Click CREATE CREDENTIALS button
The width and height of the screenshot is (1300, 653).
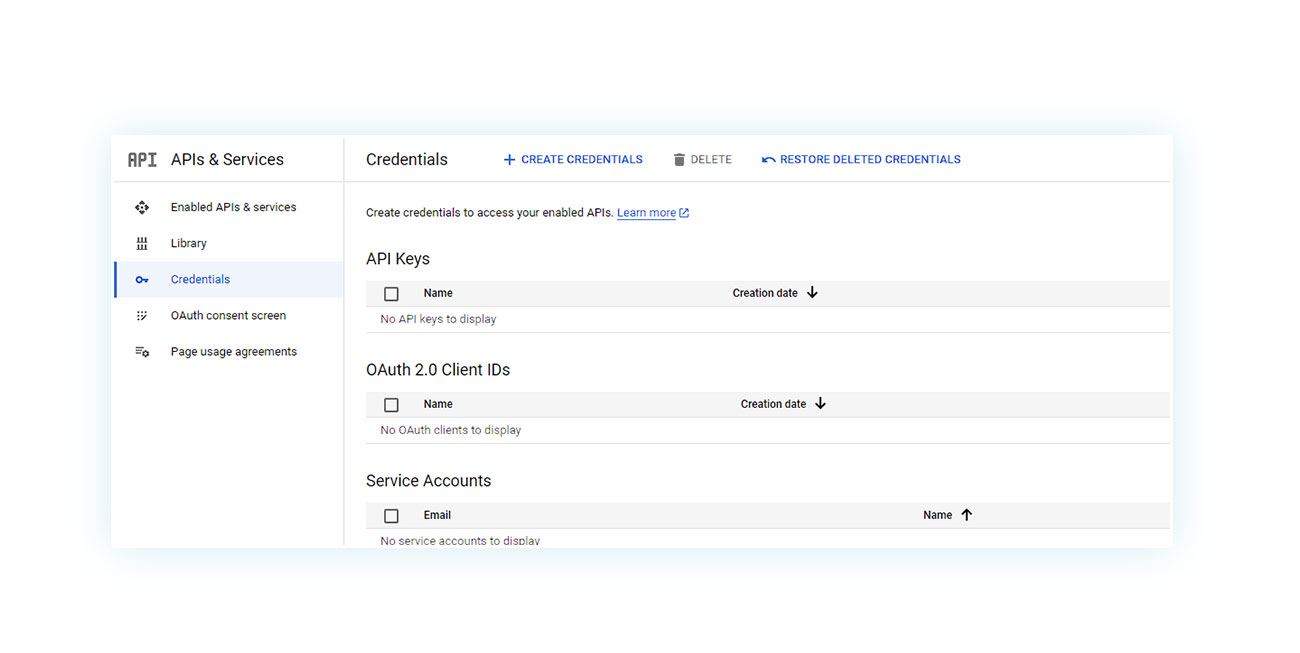click(573, 159)
